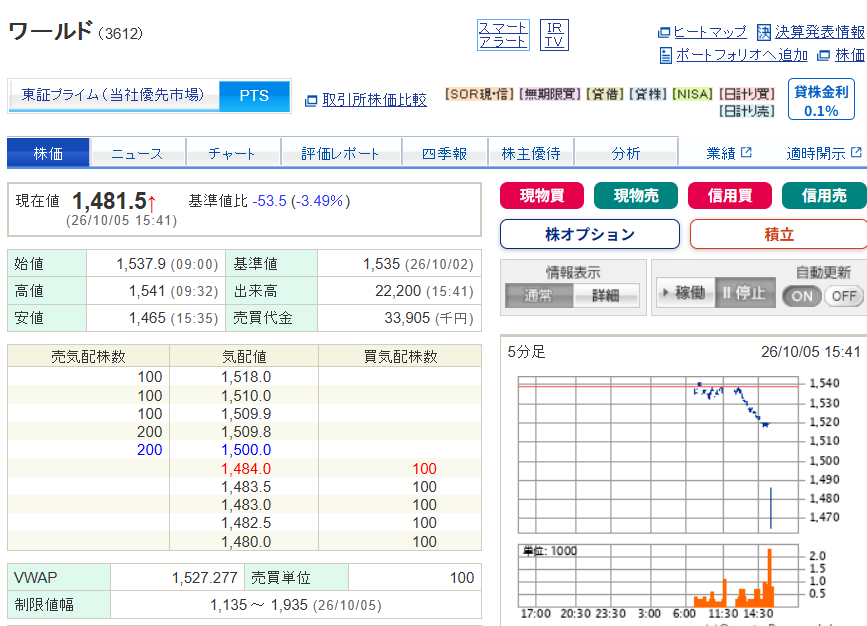Turn auto update OFF
Viewport: 867px width, 626px height.
click(x=844, y=296)
